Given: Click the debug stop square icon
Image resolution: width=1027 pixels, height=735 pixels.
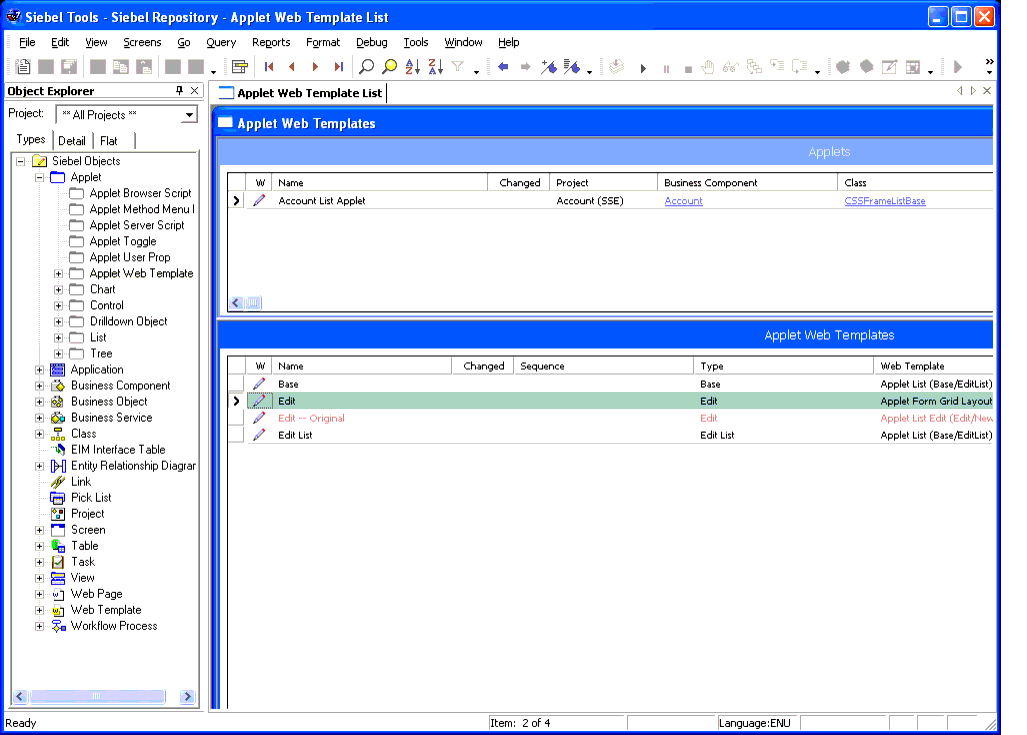Looking at the screenshot, I should pos(688,69).
